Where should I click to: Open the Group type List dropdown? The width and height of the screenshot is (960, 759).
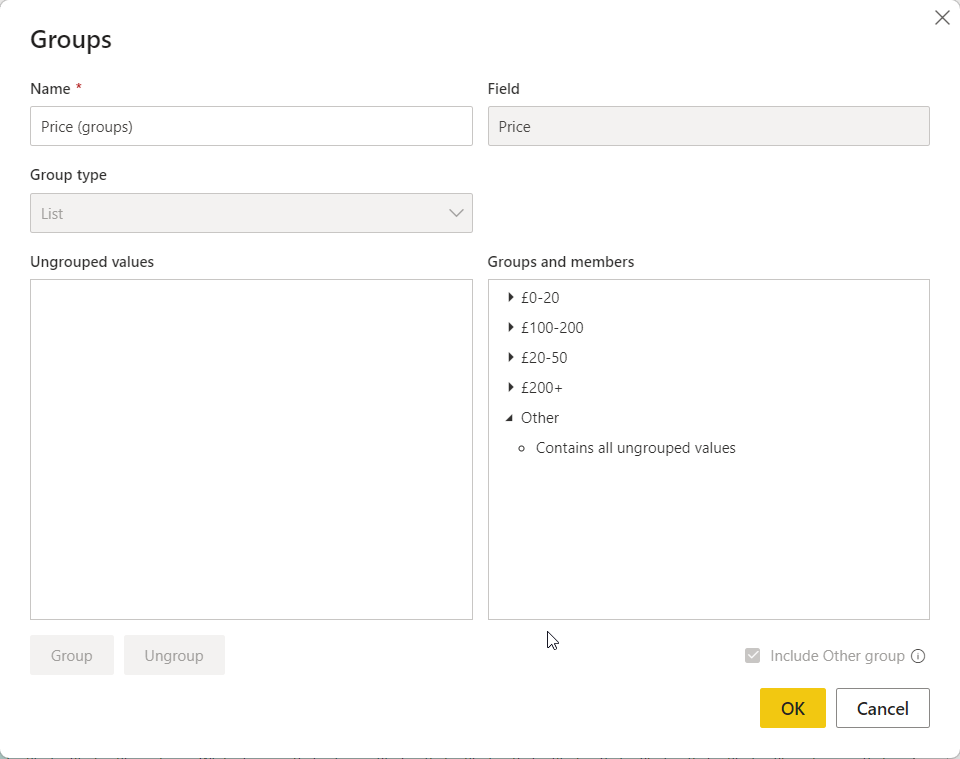pos(251,213)
